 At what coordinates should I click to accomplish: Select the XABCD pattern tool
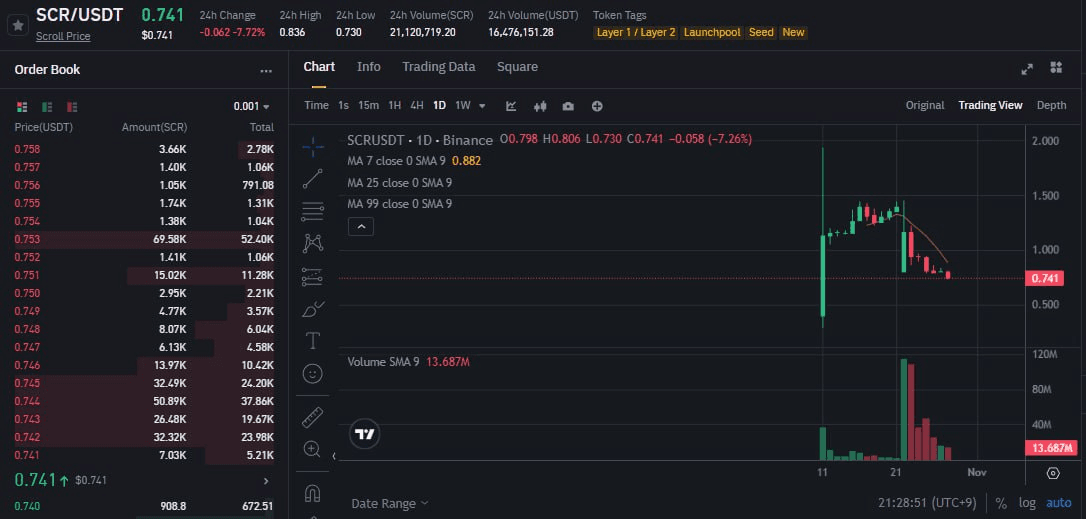pos(313,243)
